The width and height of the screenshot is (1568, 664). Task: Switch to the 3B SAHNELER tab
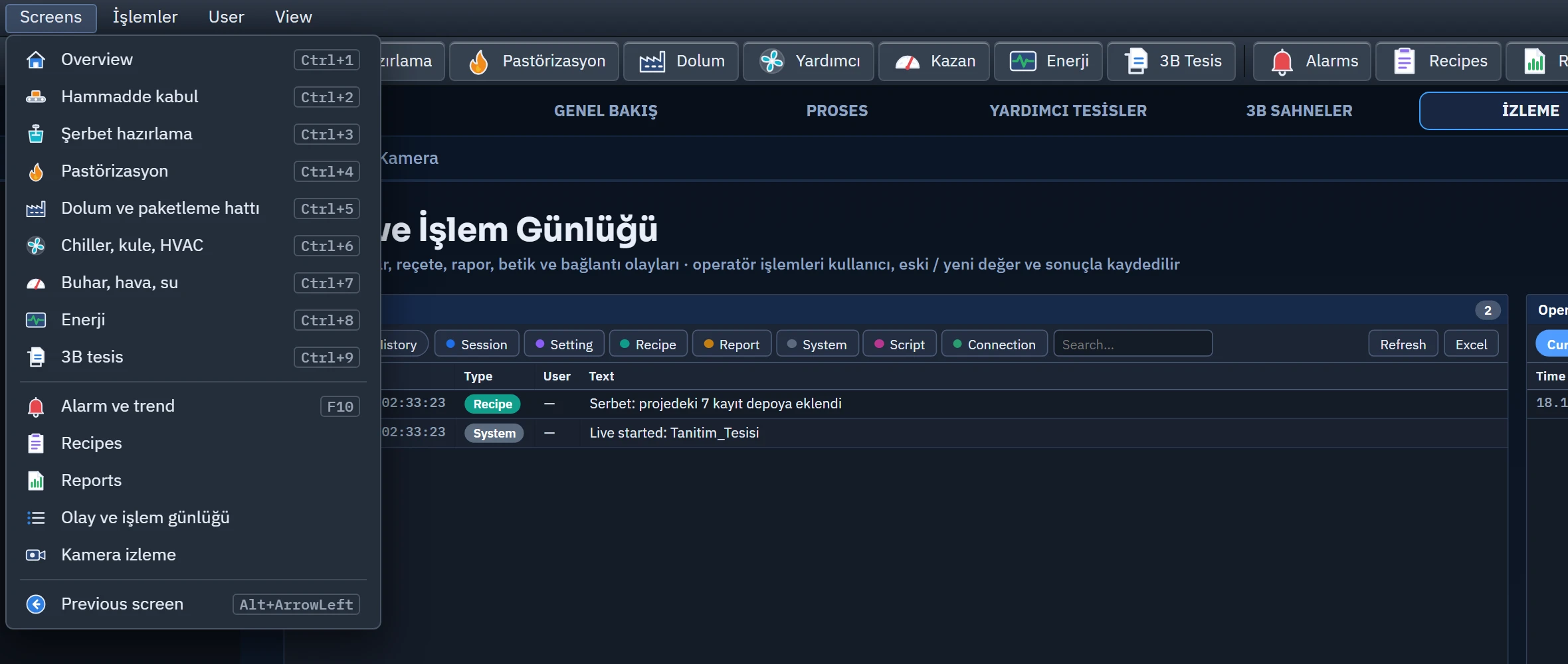(x=1299, y=111)
